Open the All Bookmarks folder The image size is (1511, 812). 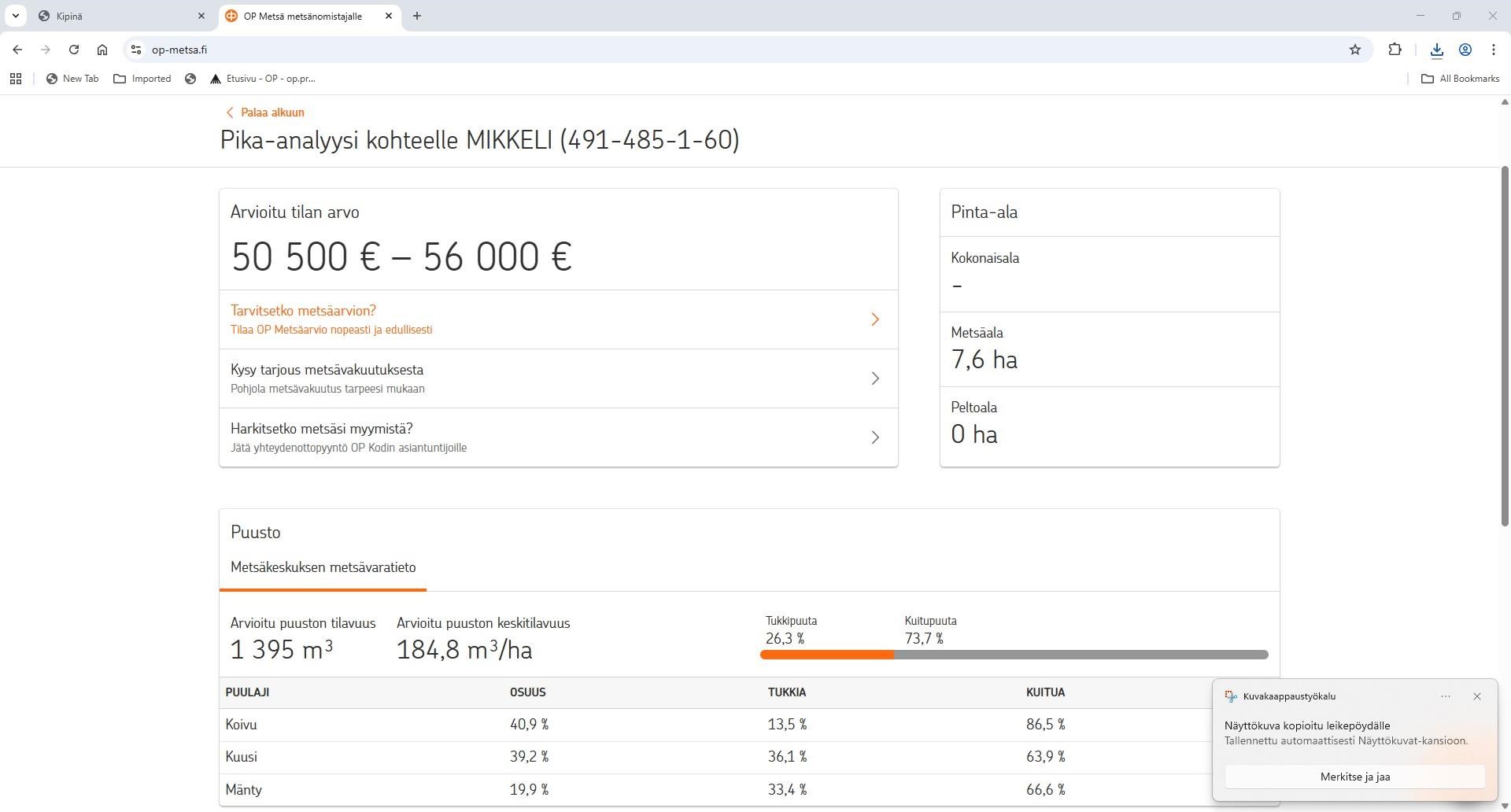(x=1461, y=79)
